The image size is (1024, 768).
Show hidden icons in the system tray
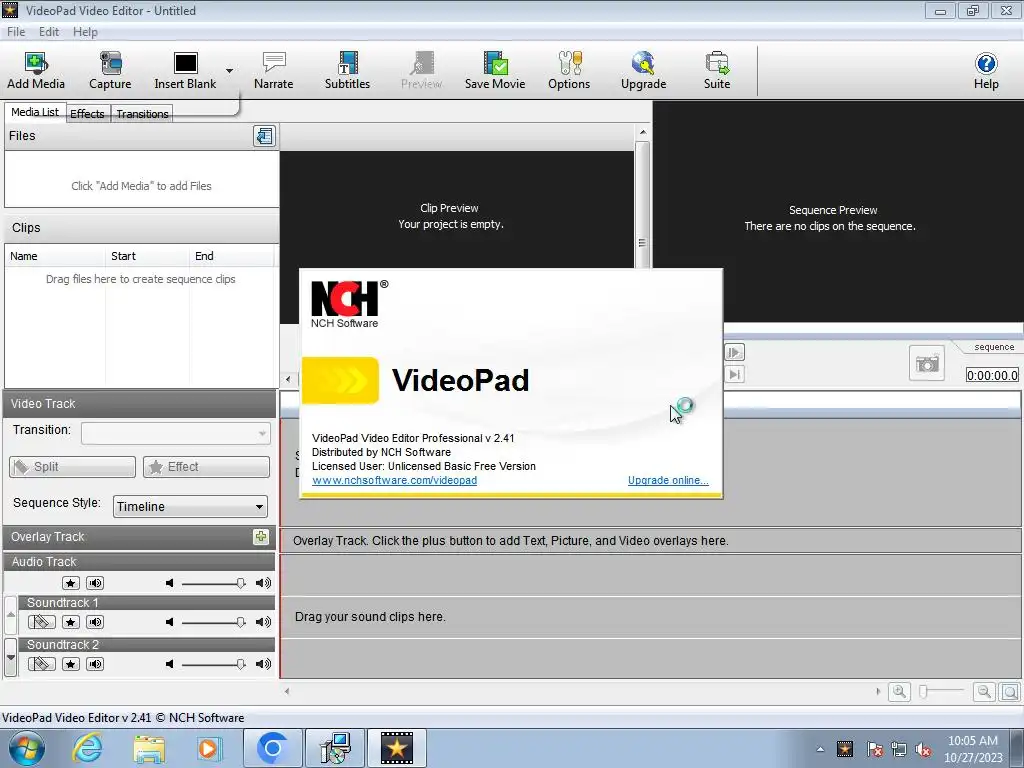click(x=820, y=749)
